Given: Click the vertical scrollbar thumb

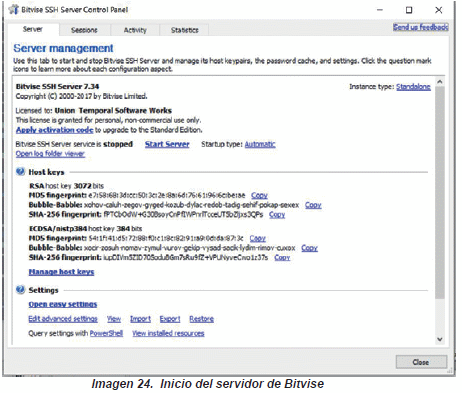Looking at the screenshot, I should (x=440, y=192).
